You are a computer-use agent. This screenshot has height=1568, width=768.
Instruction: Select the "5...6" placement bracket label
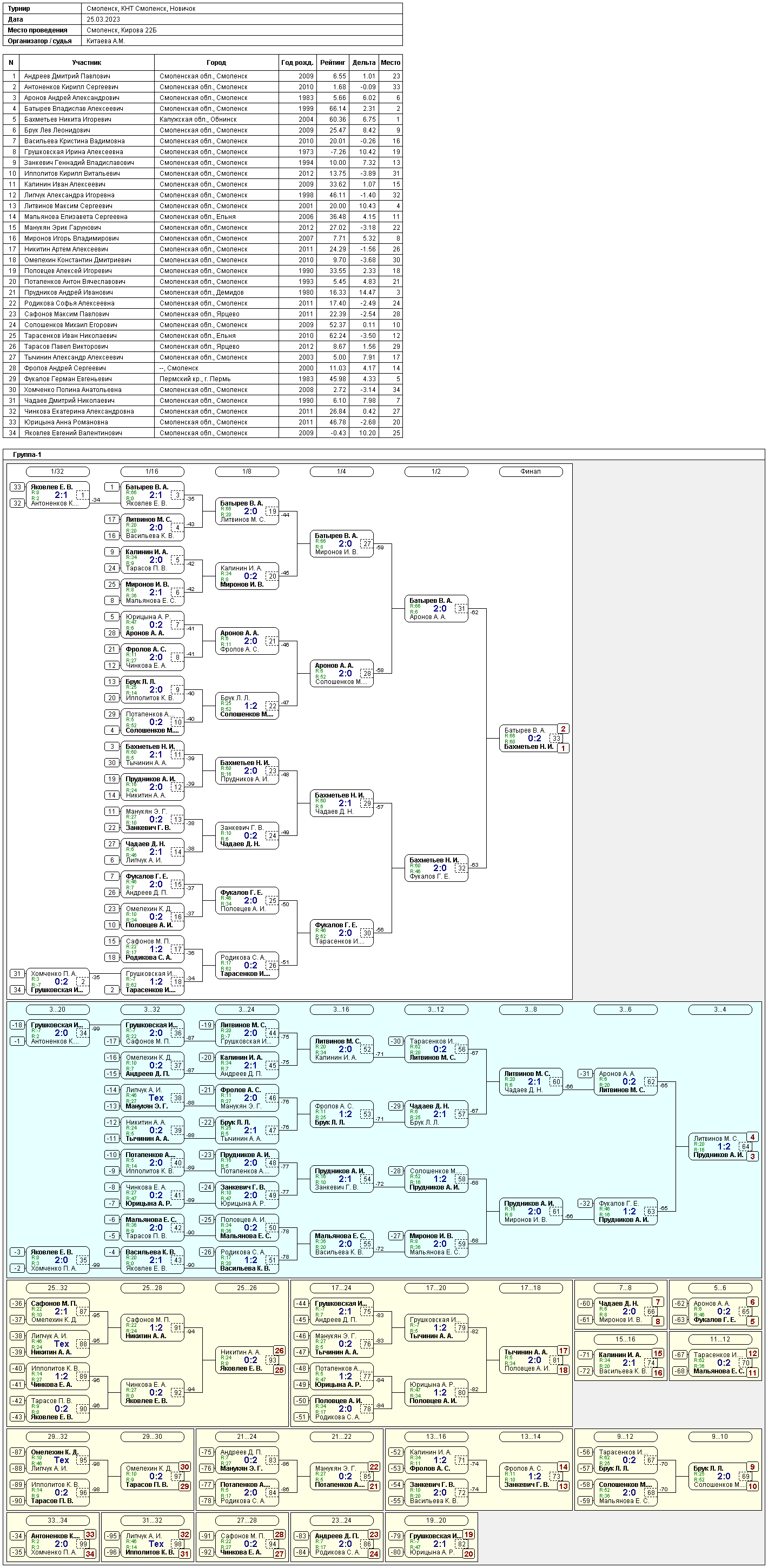click(x=719, y=1288)
